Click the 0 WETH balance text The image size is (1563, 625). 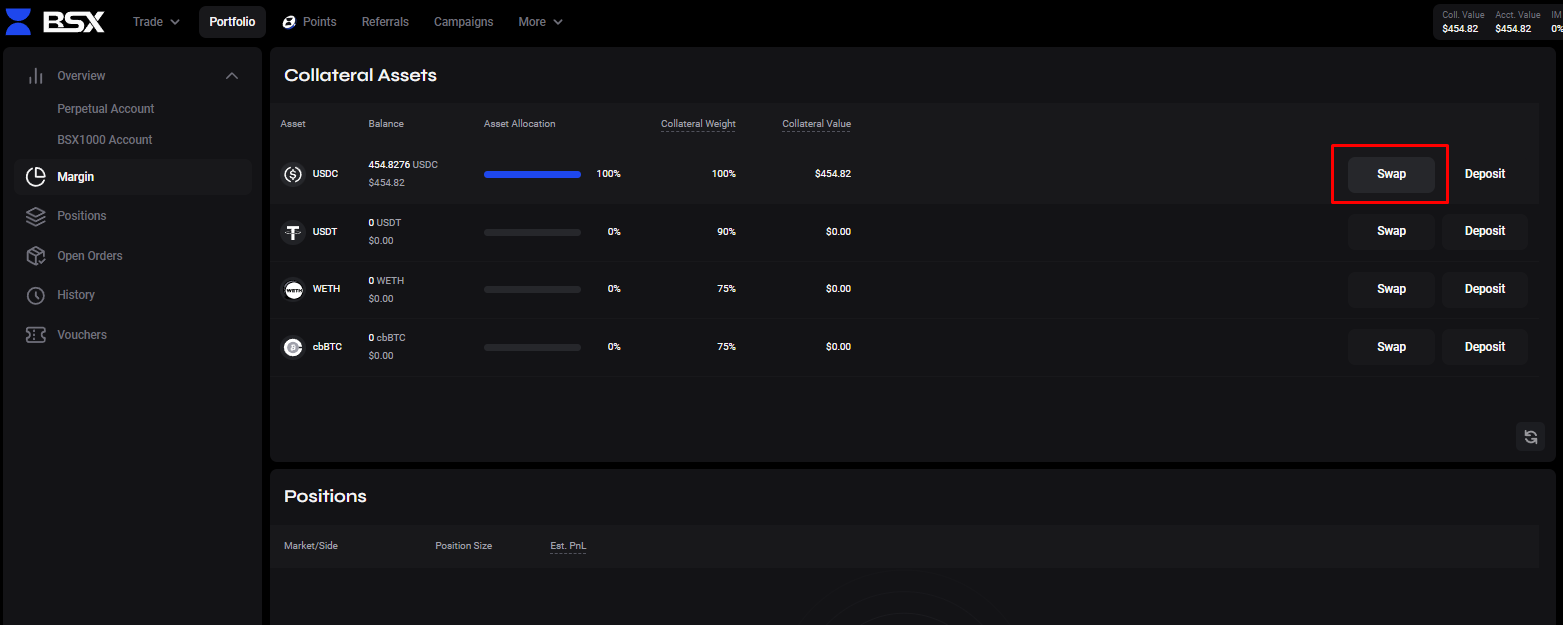pyautogui.click(x=386, y=281)
